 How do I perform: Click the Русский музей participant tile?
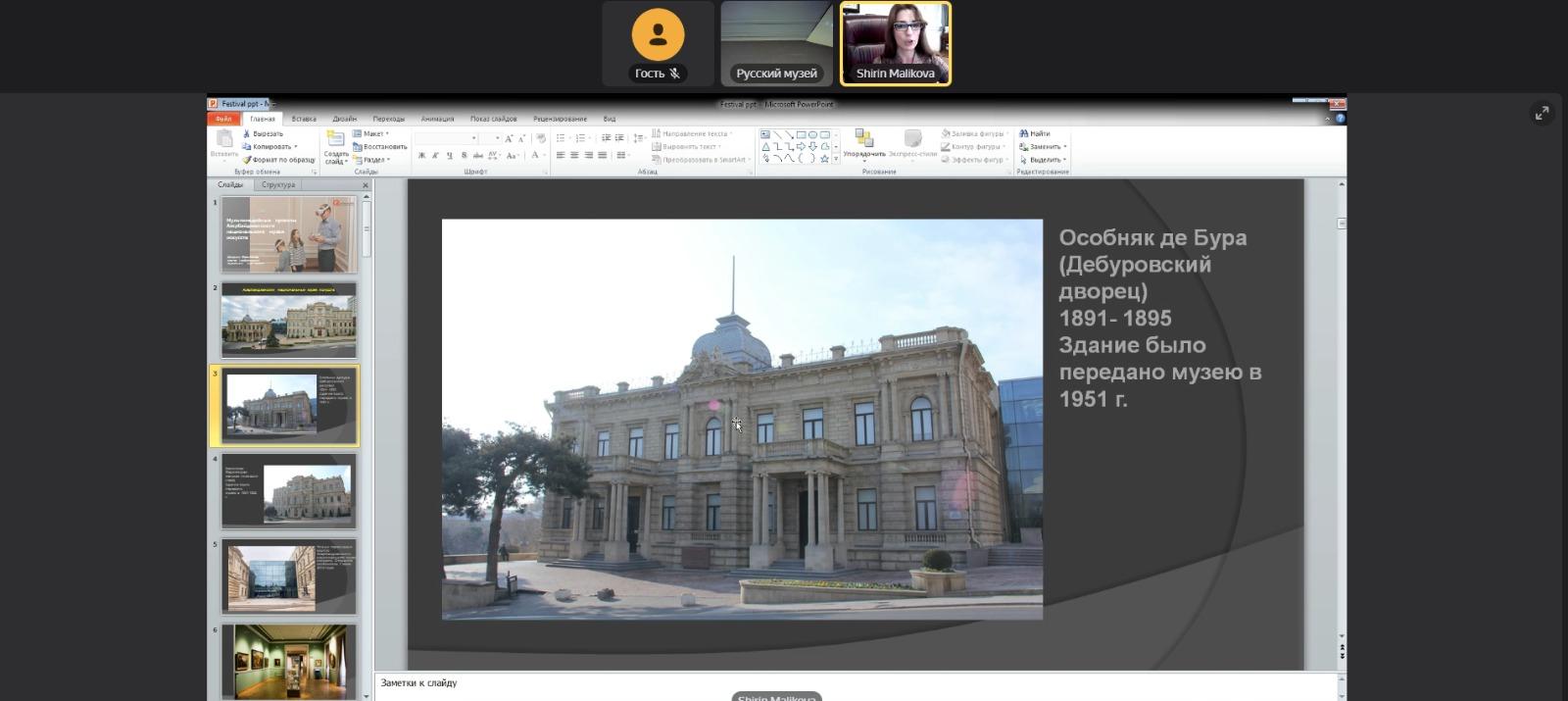coord(776,43)
